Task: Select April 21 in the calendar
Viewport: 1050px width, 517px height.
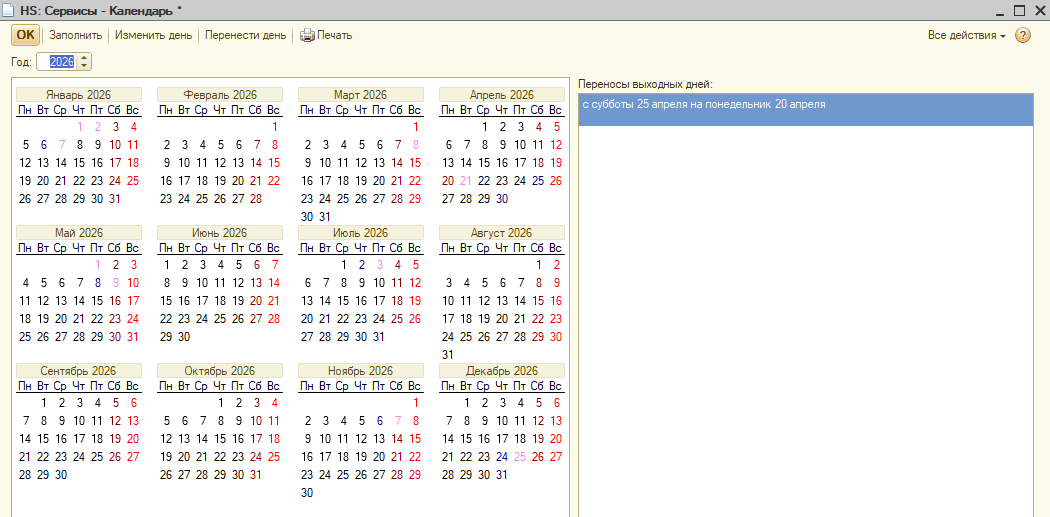Action: 466,181
